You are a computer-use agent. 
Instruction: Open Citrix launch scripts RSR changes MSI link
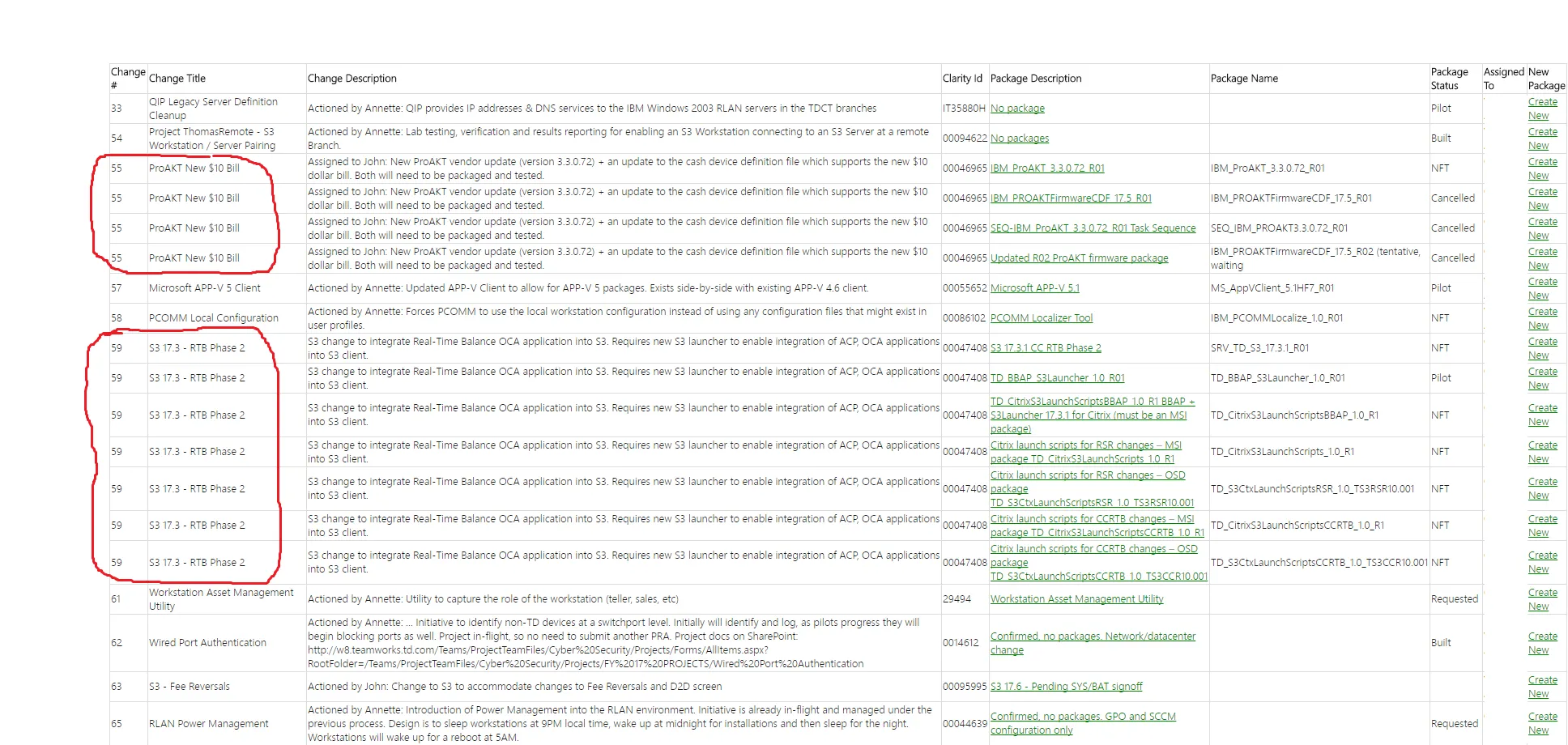pyautogui.click(x=1086, y=452)
